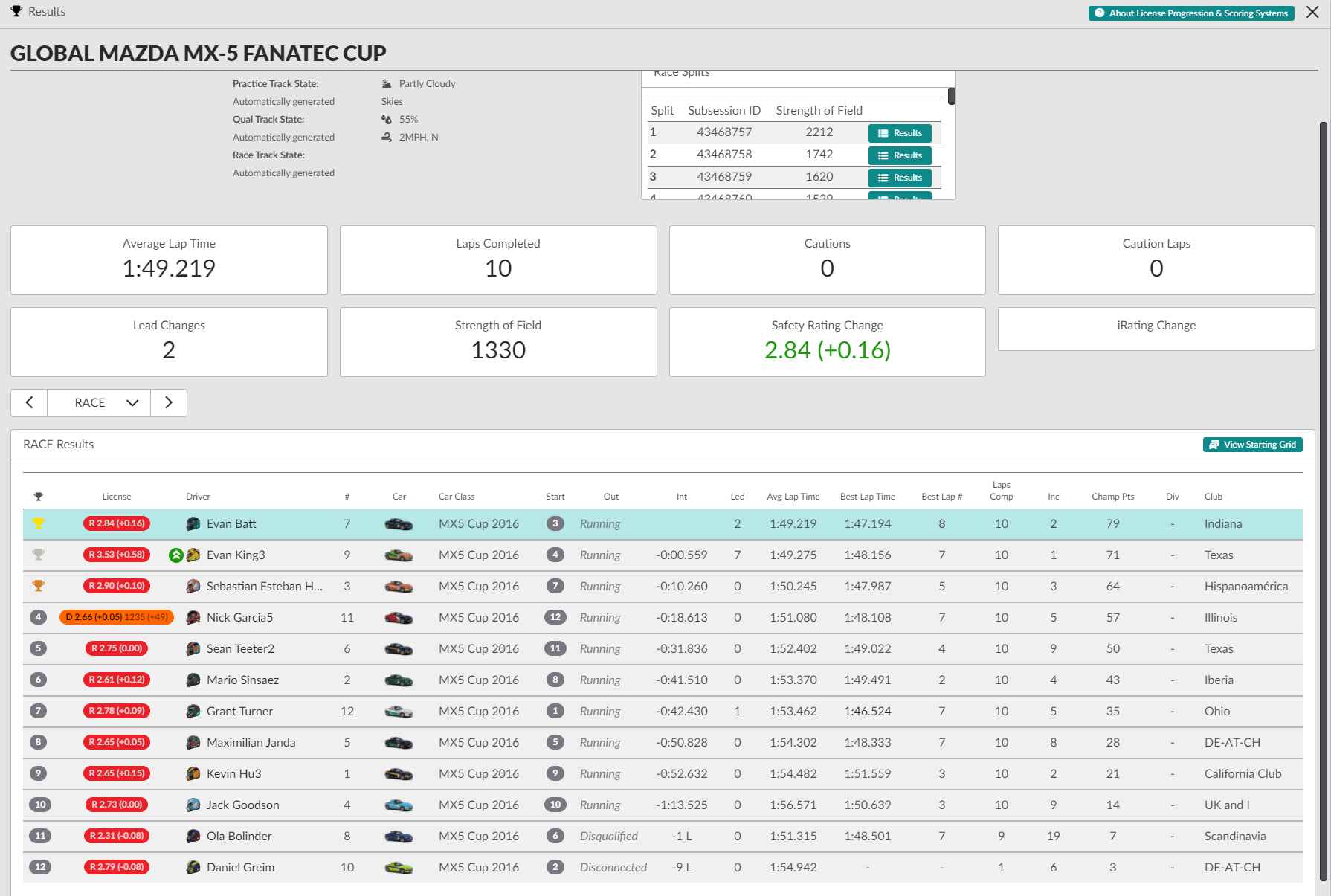Open Results for split 3 subsession 43468759
This screenshot has width=1331, height=896.
tap(900, 178)
